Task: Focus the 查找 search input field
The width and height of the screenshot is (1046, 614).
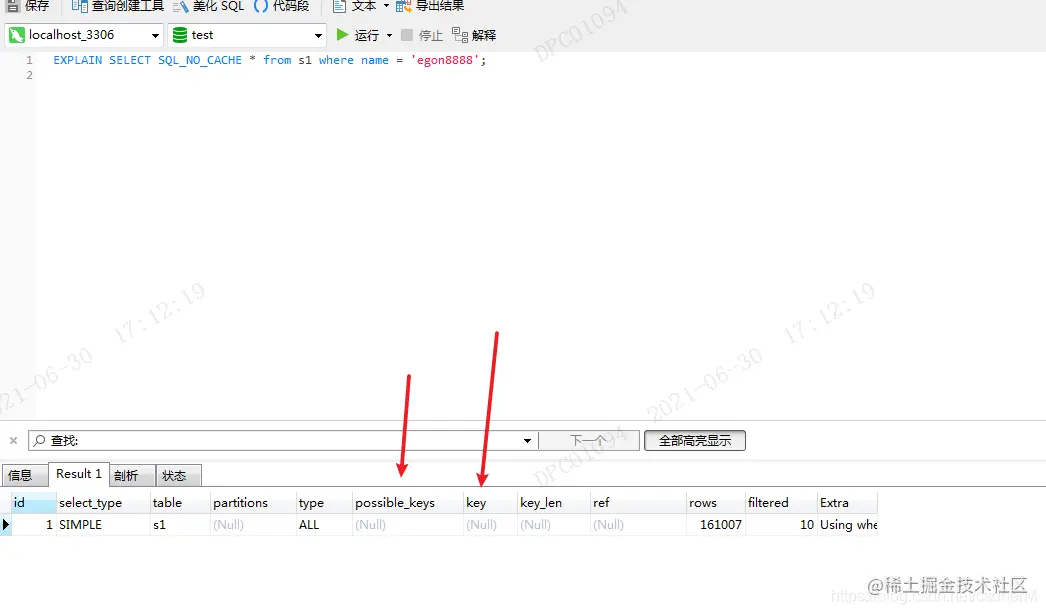Action: point(284,440)
